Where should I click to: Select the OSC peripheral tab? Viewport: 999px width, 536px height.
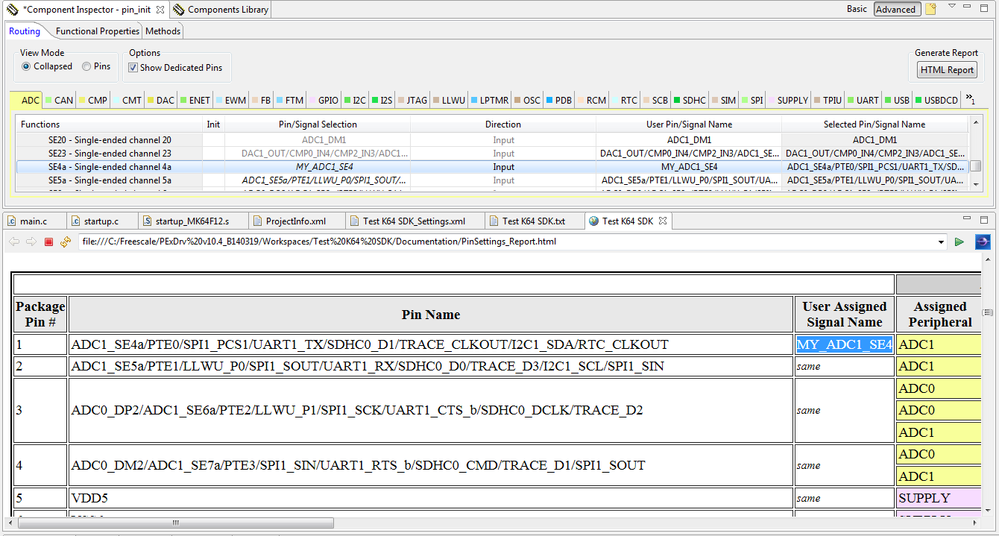528,100
